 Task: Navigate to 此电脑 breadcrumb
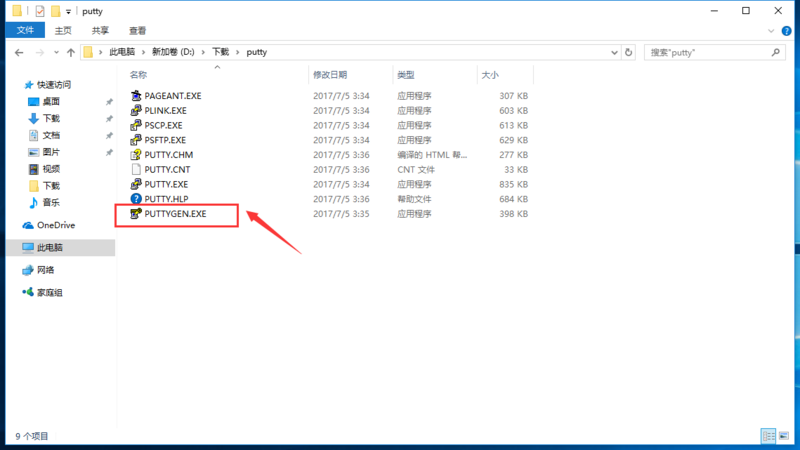coord(122,52)
